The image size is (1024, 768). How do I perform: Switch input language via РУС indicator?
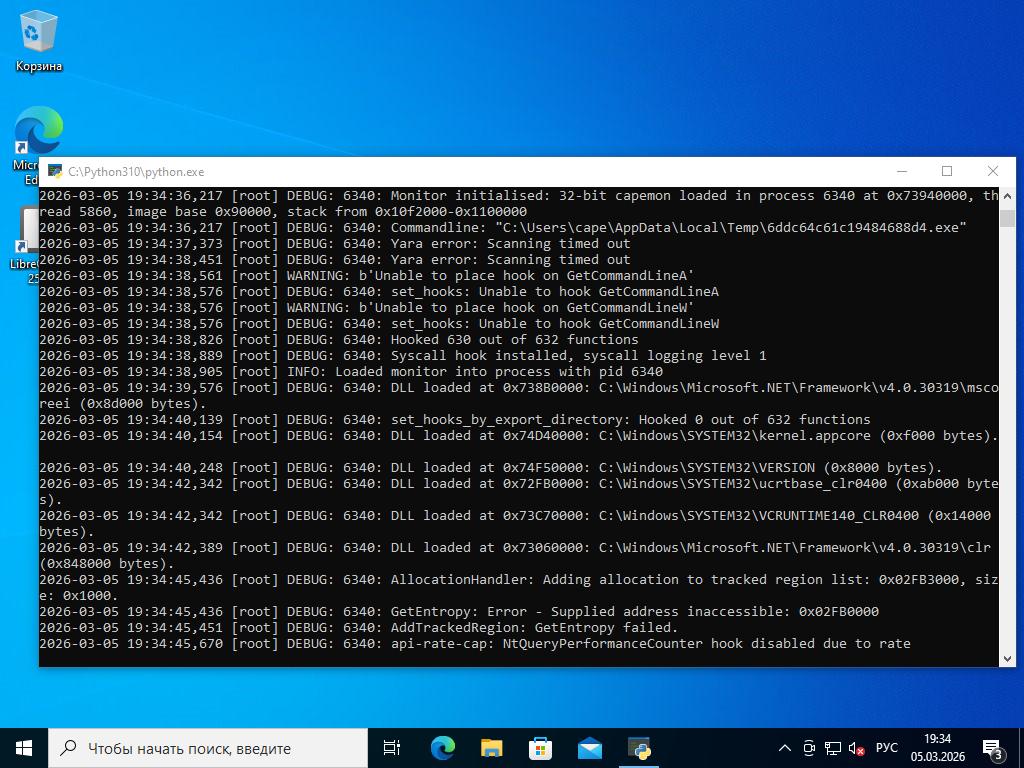(x=886, y=748)
